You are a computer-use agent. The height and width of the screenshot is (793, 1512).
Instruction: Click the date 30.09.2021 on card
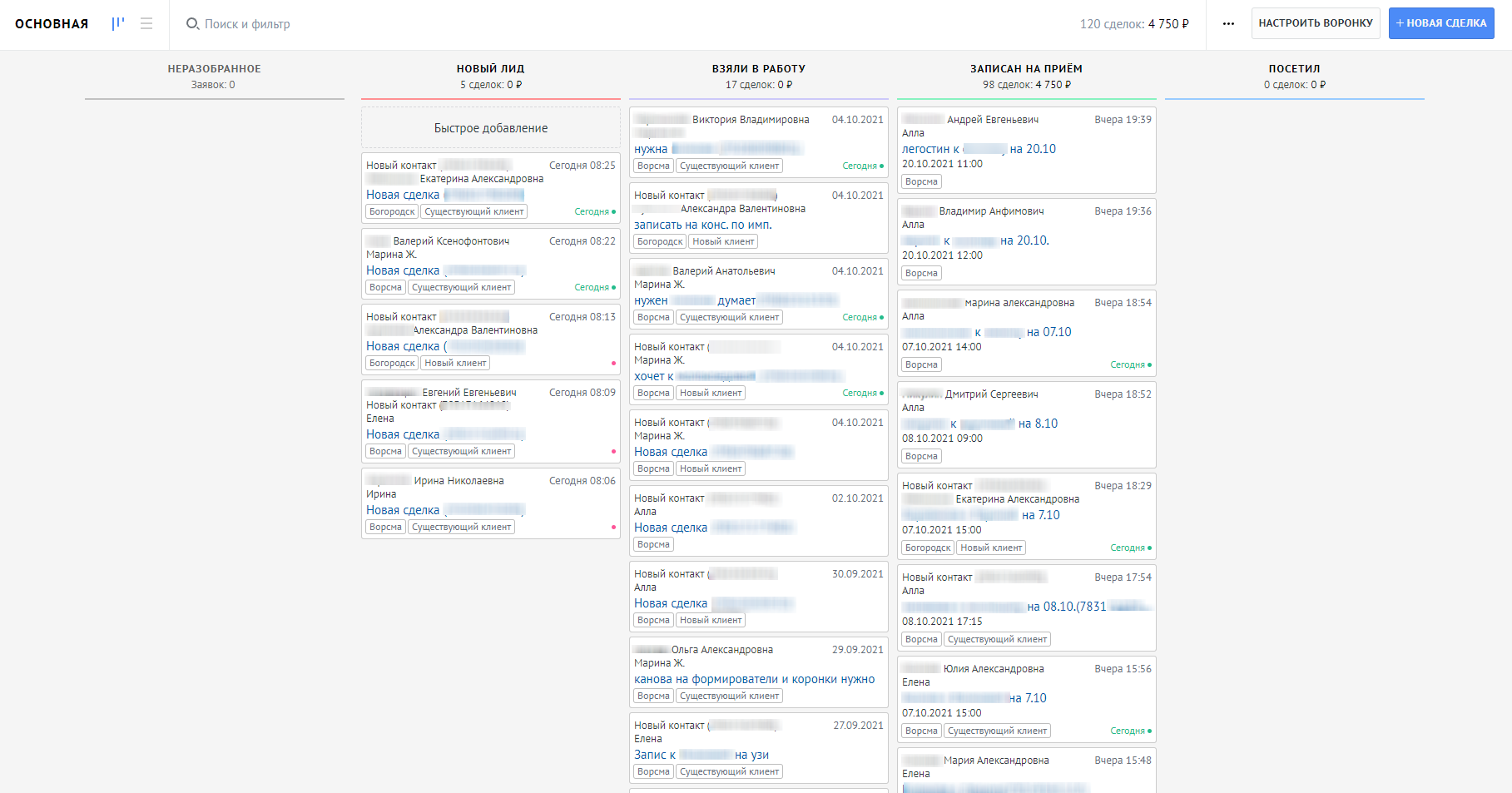857,574
